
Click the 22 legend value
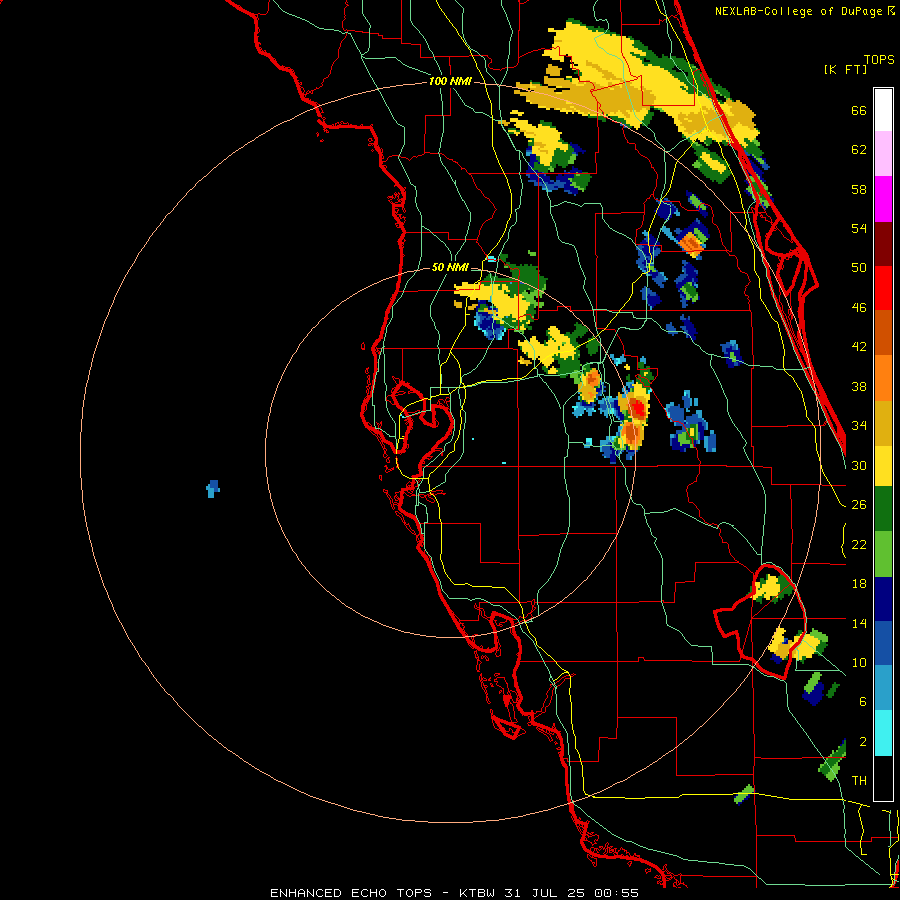tap(859, 544)
